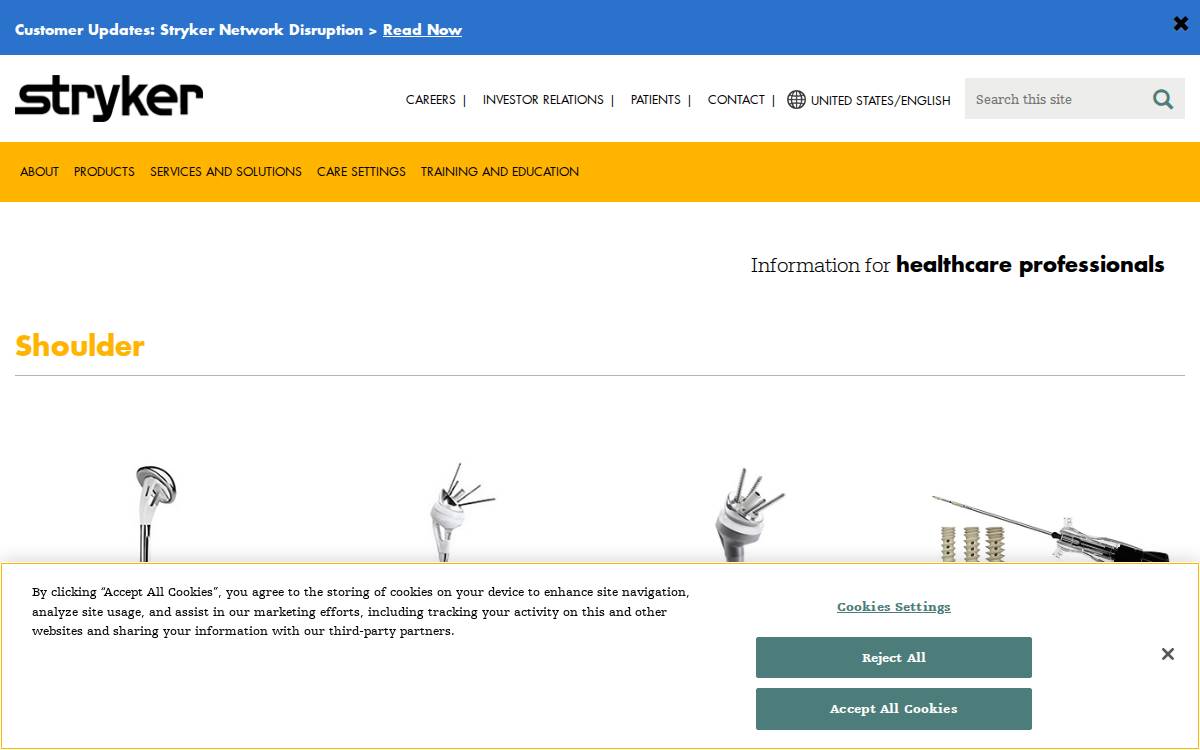Open the Products menu

[104, 172]
